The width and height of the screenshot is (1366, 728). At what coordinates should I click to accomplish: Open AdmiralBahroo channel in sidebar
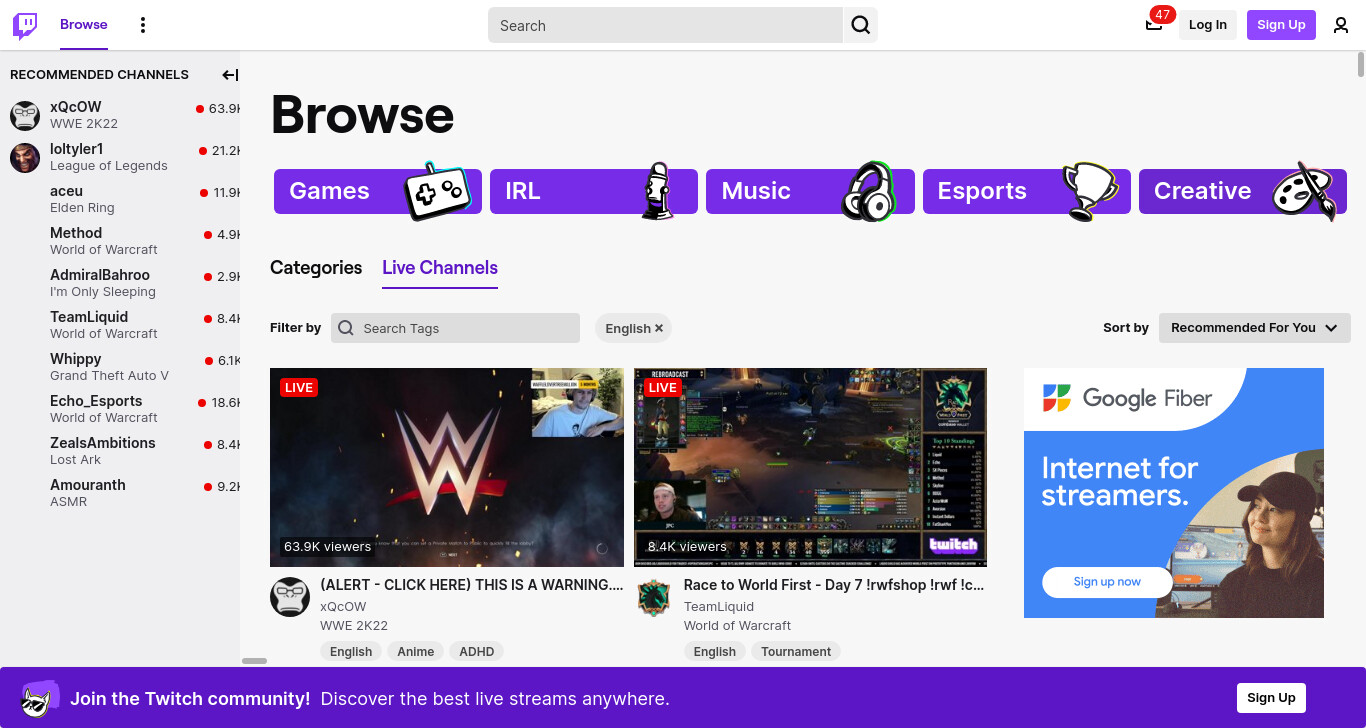click(120, 283)
